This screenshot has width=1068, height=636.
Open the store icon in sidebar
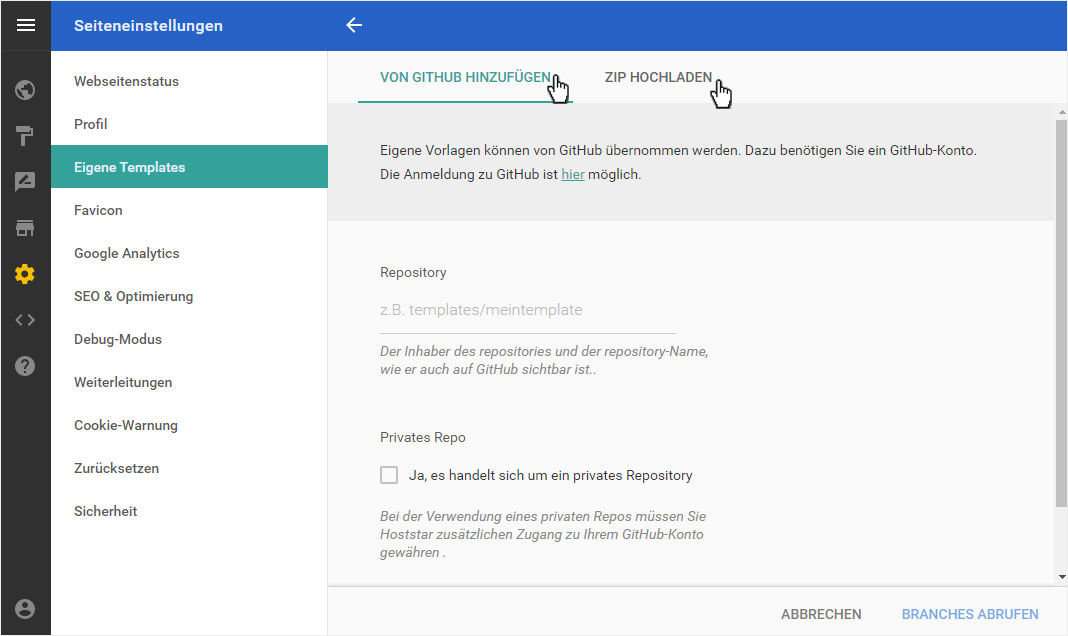pyautogui.click(x=25, y=228)
